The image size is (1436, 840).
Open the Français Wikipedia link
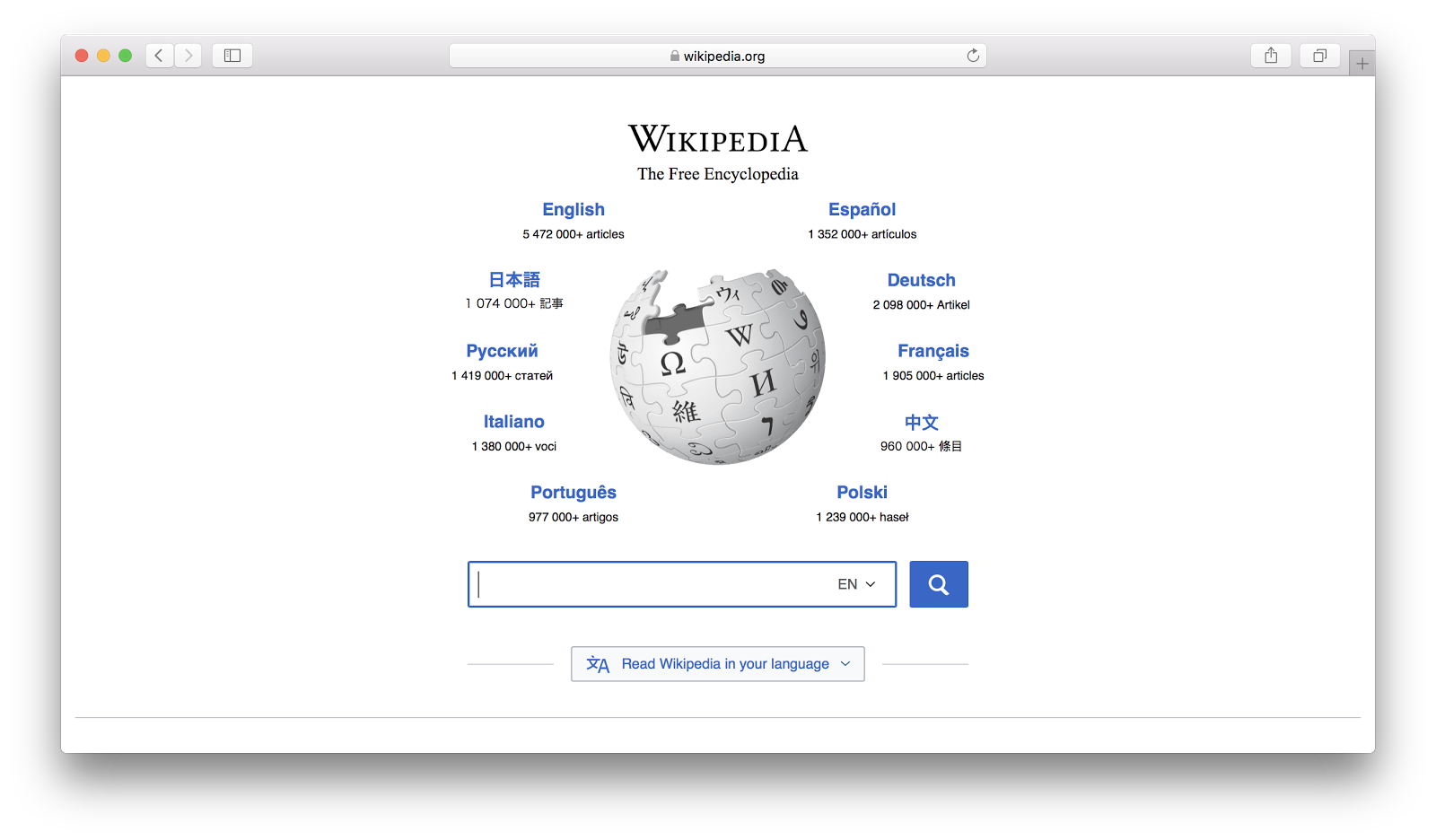tap(933, 351)
